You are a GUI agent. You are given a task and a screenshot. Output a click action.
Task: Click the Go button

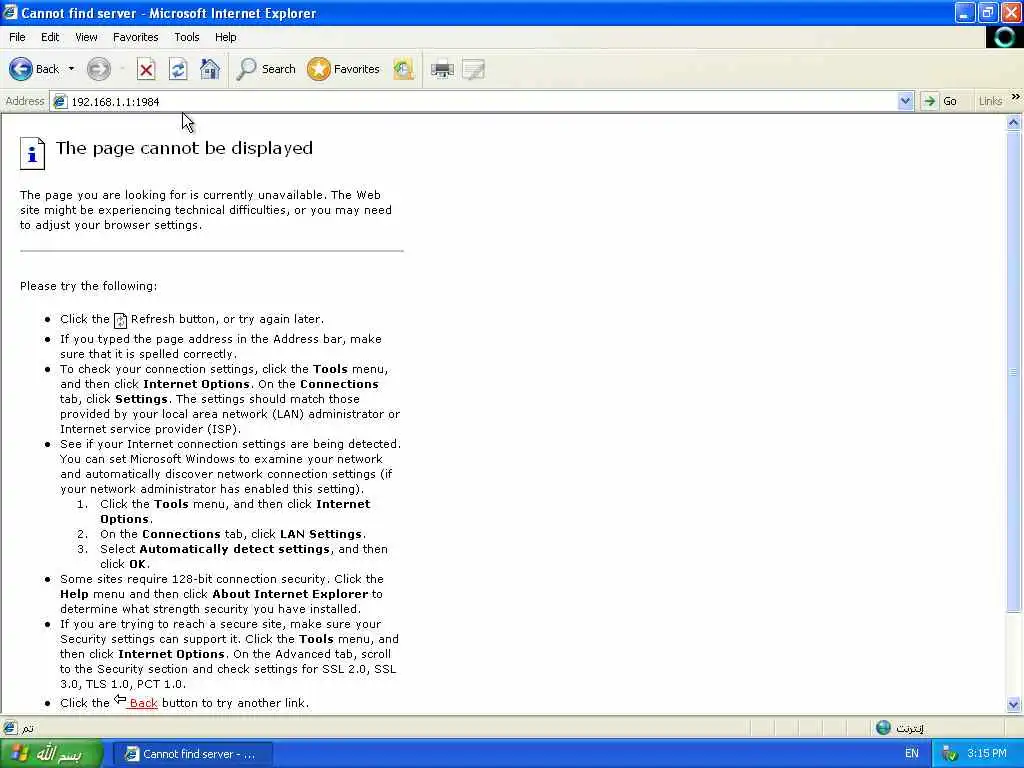coord(941,102)
